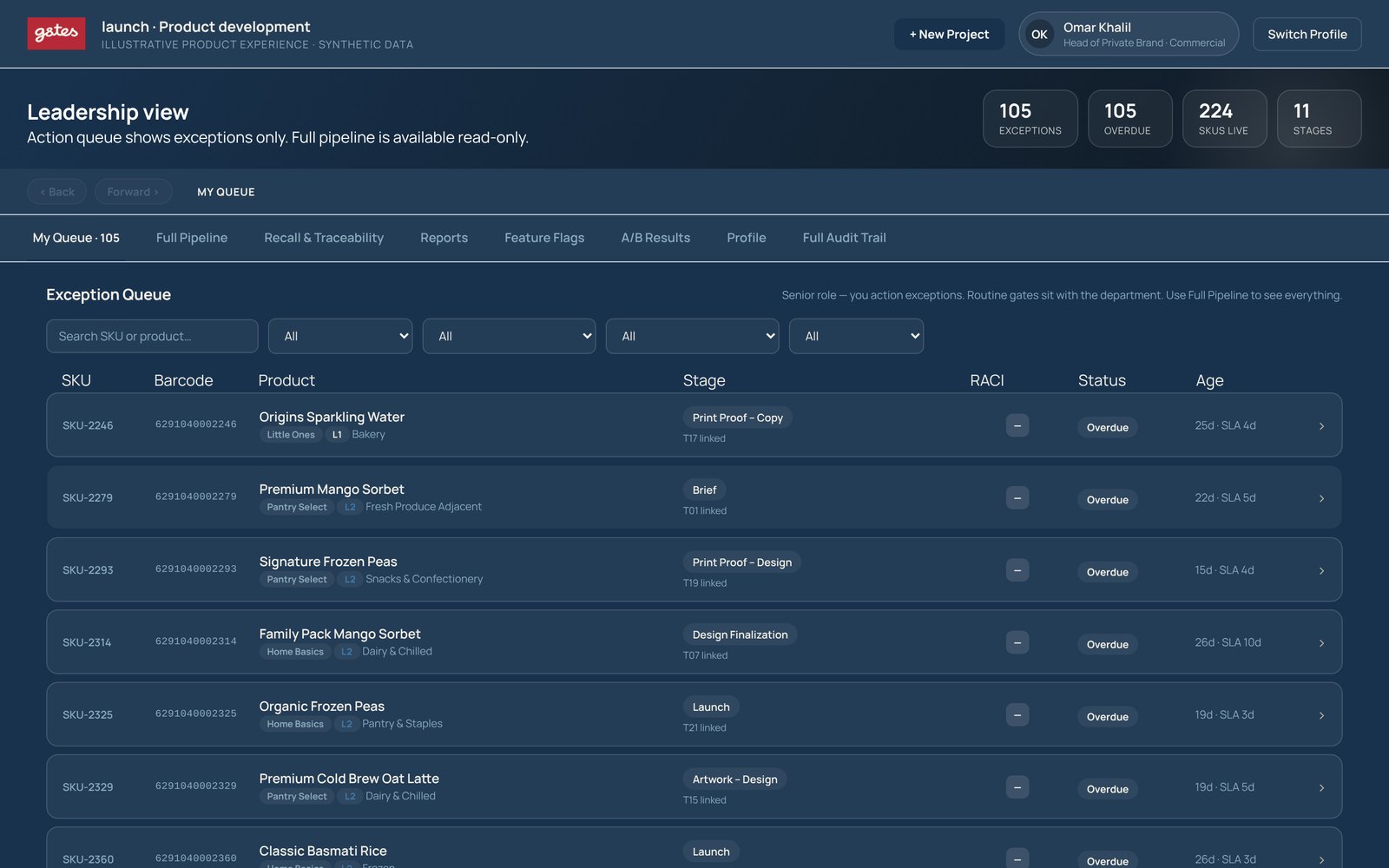Click the 11 Stages stat card
The width and height of the screenshot is (1389, 868).
[x=1319, y=119]
